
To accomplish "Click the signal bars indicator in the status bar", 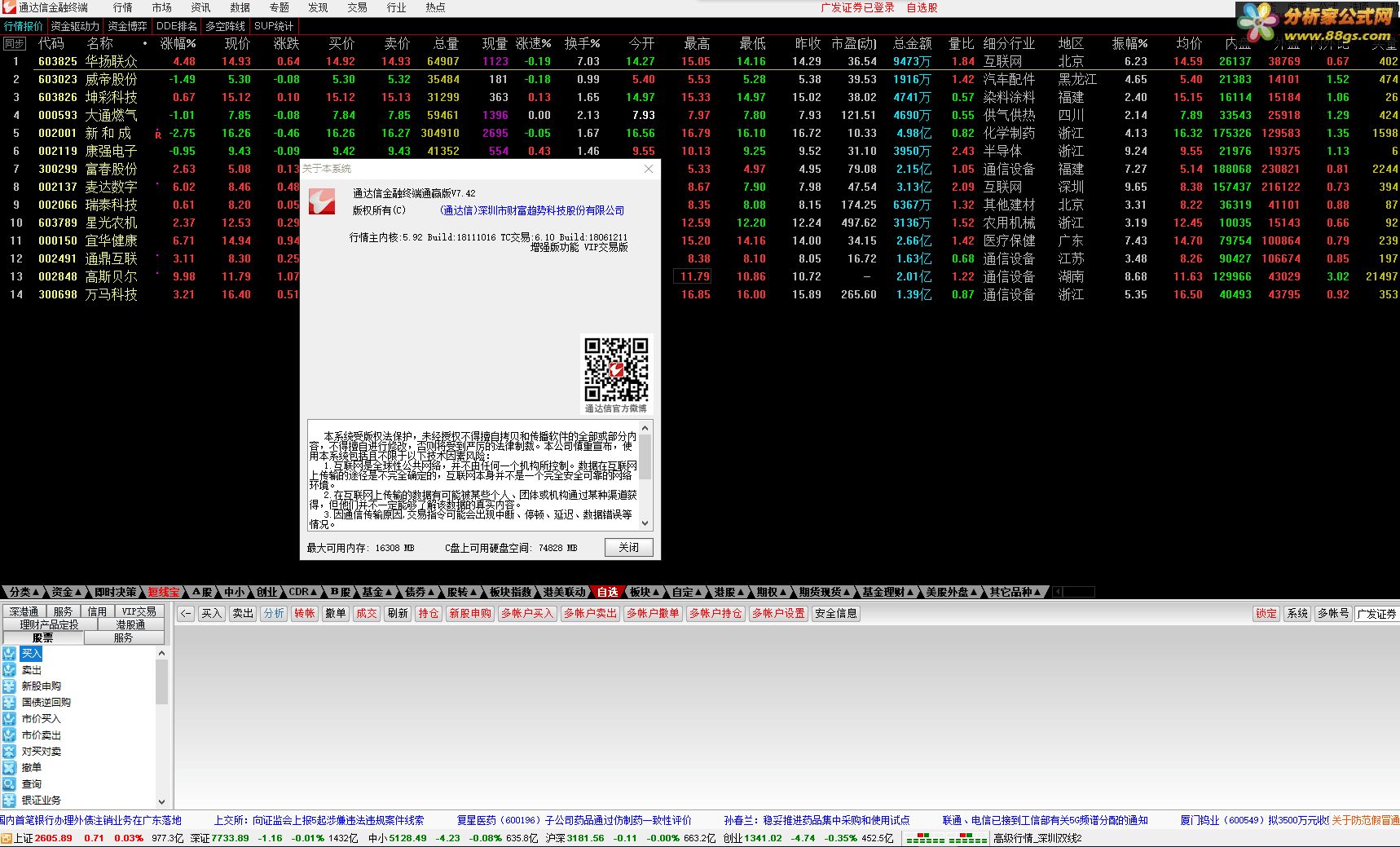I will 947,838.
